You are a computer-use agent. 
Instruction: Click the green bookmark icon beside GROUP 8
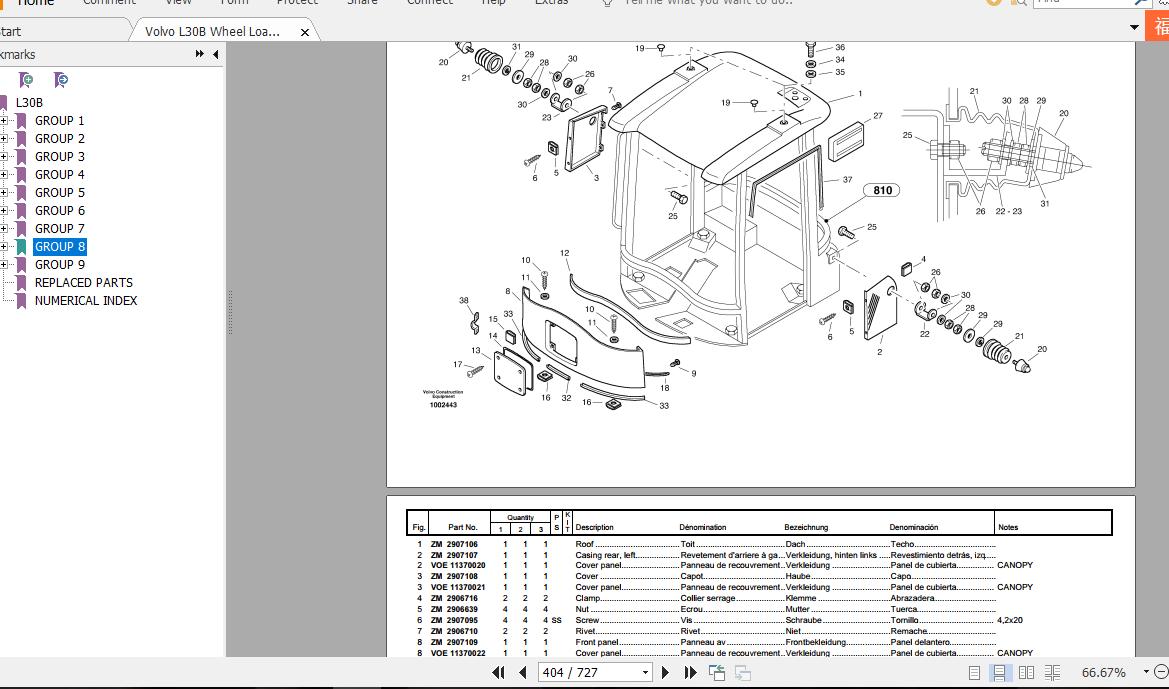[21, 247]
